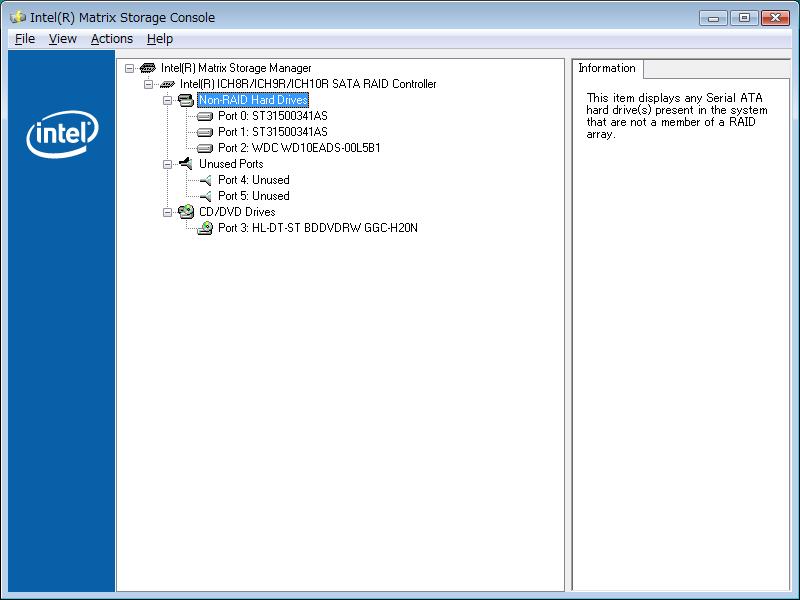Select Port 2: WDC WD10EADS-00L5B1 text
800x600 pixels.
pyautogui.click(x=299, y=148)
